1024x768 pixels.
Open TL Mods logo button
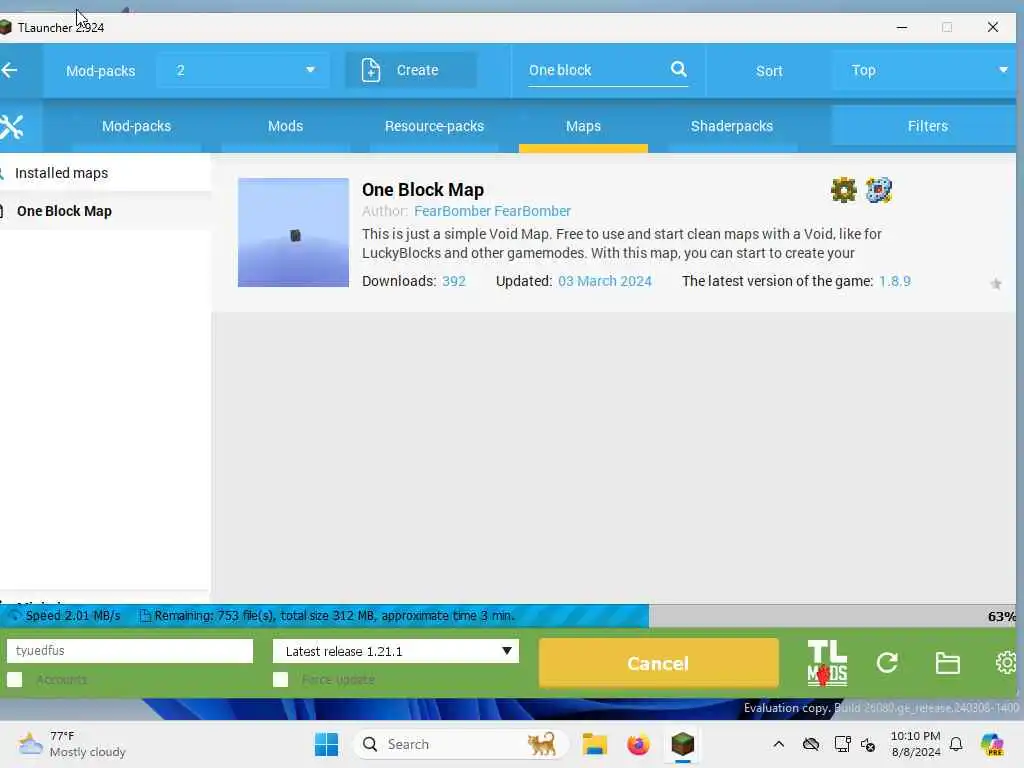click(x=827, y=662)
